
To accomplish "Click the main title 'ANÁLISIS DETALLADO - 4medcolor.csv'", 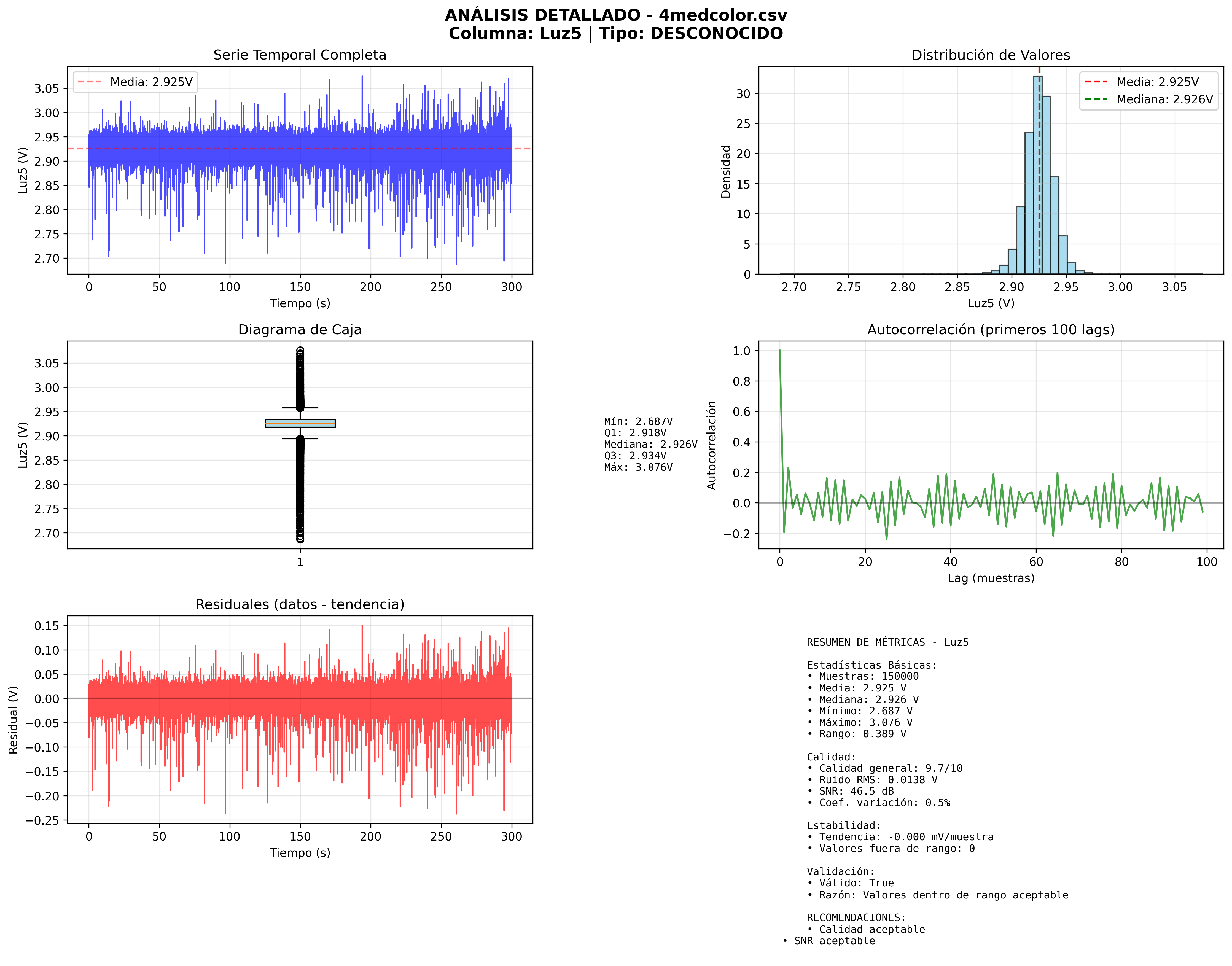I will tap(615, 15).
